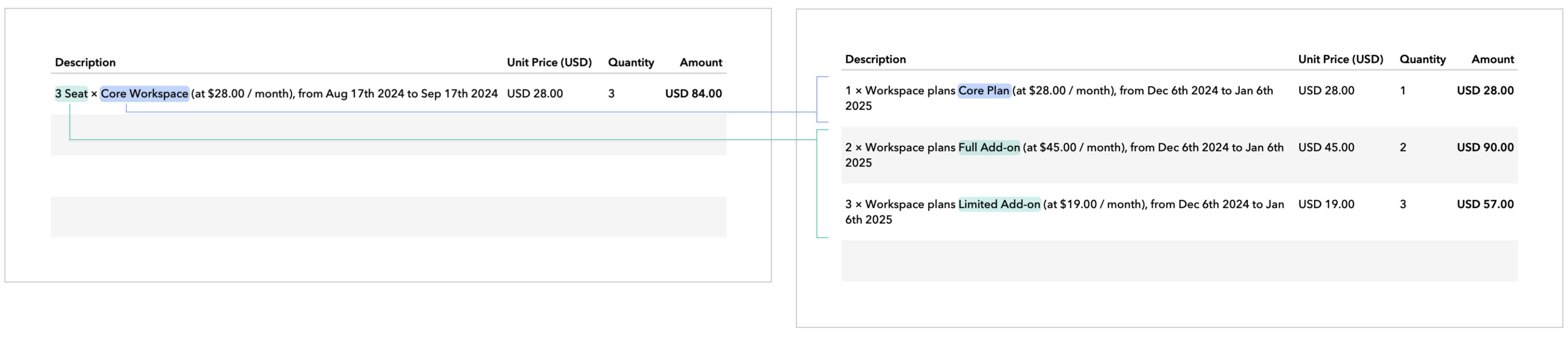The image size is (1568, 339).
Task: Click Amount header in the Workspace plans table
Action: pyautogui.click(x=1492, y=60)
